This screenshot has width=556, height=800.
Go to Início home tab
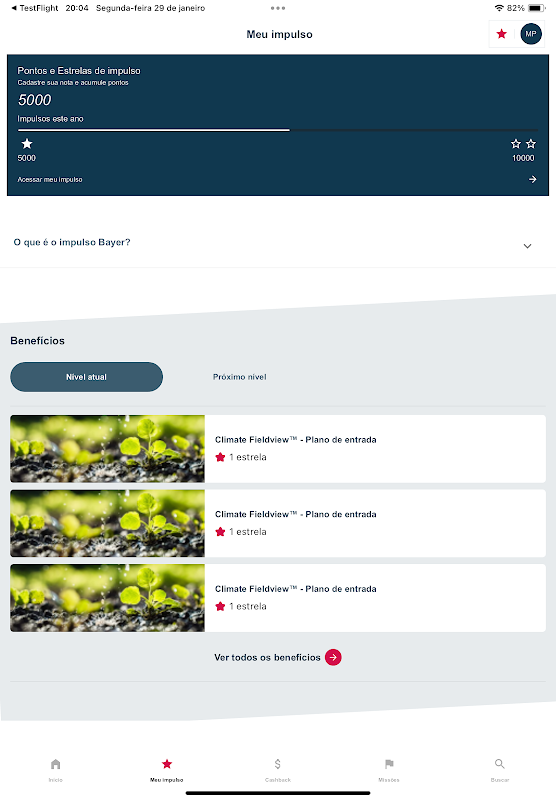click(56, 769)
